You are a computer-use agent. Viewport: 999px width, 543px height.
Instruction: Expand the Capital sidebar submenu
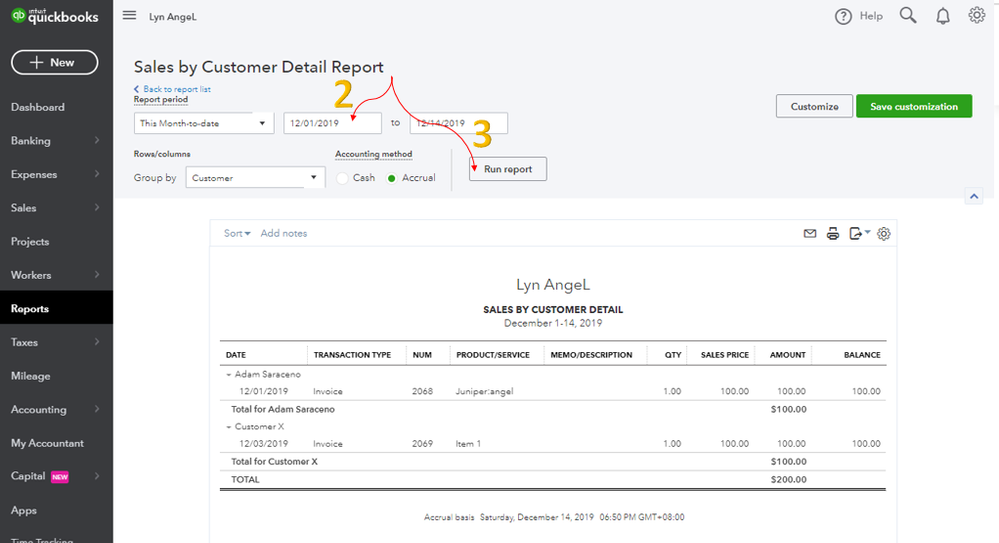[x=97, y=476]
